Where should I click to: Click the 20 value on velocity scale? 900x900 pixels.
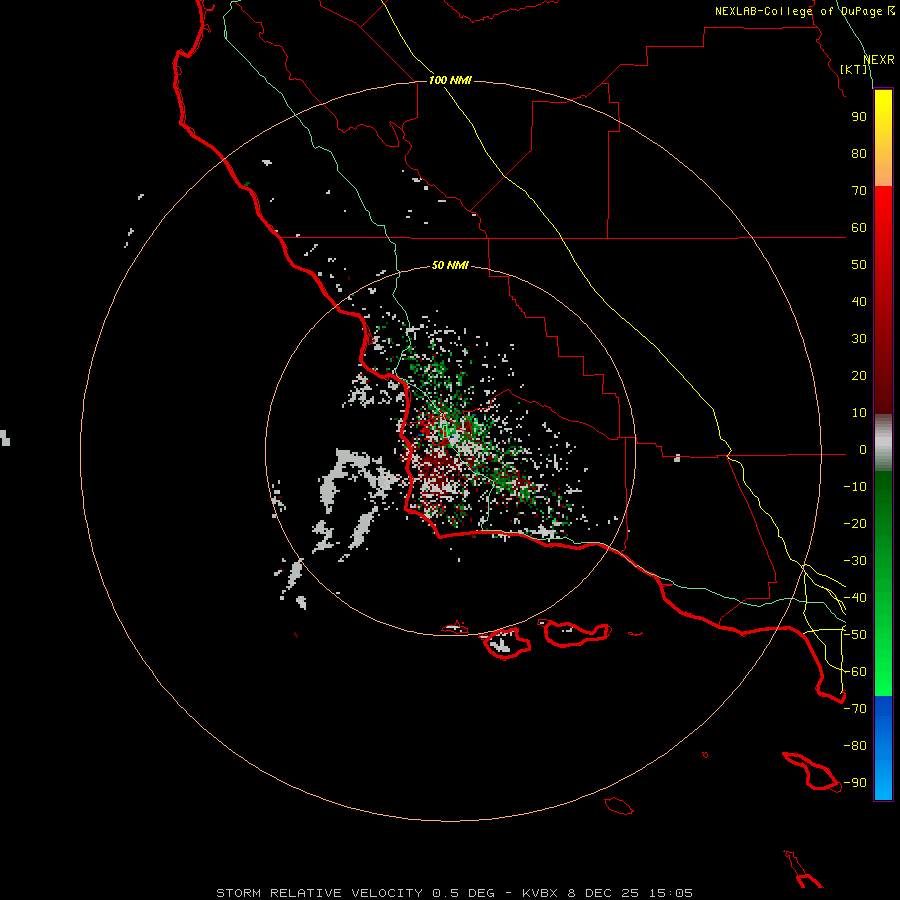click(859, 375)
